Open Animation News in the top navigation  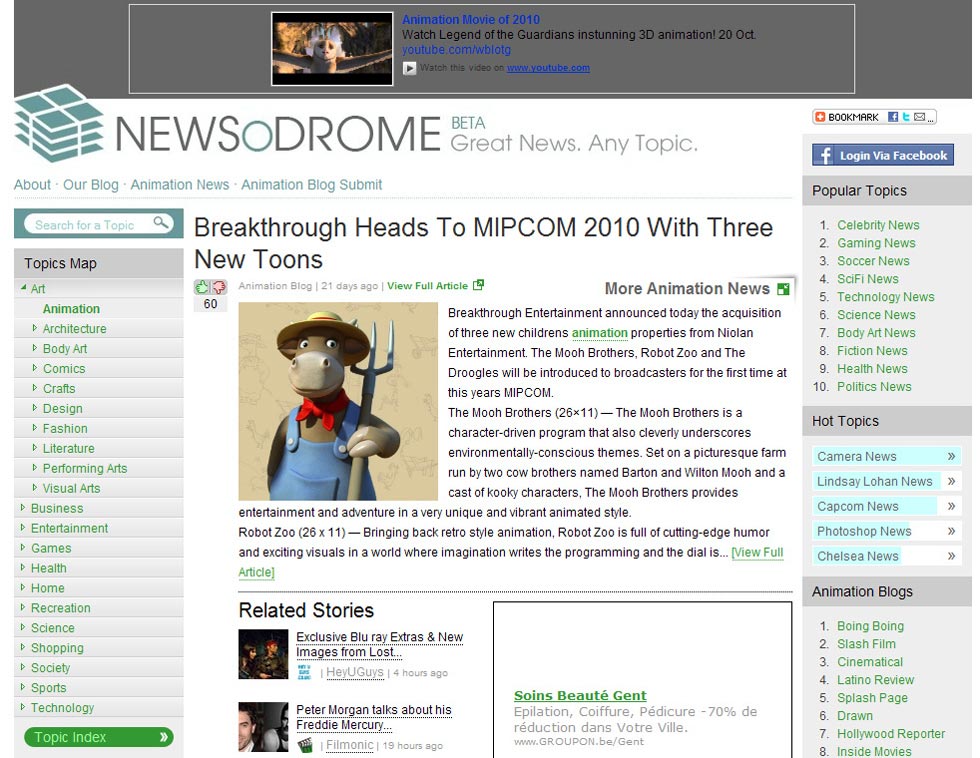(180, 185)
